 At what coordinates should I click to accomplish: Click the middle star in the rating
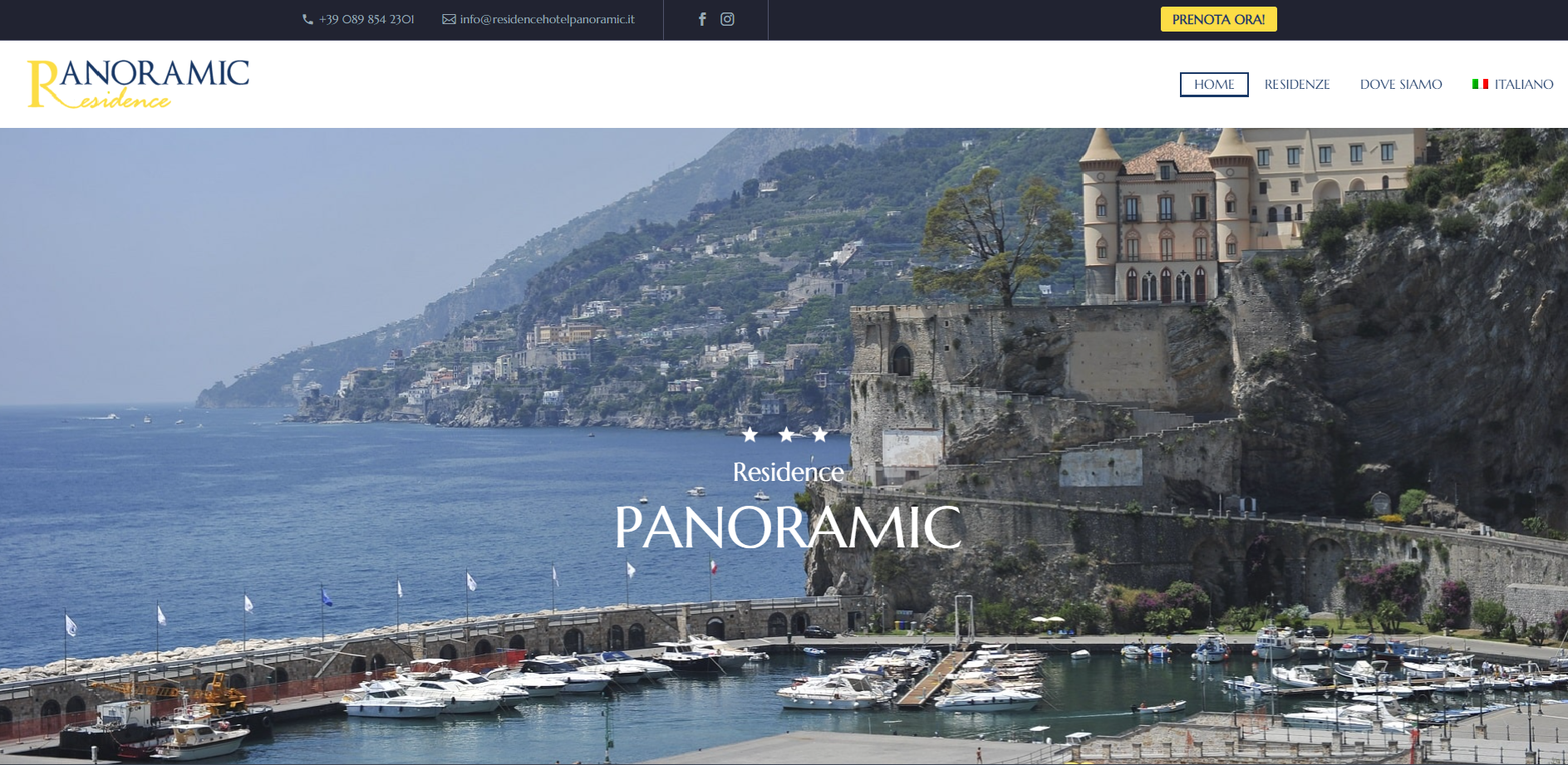pos(785,434)
